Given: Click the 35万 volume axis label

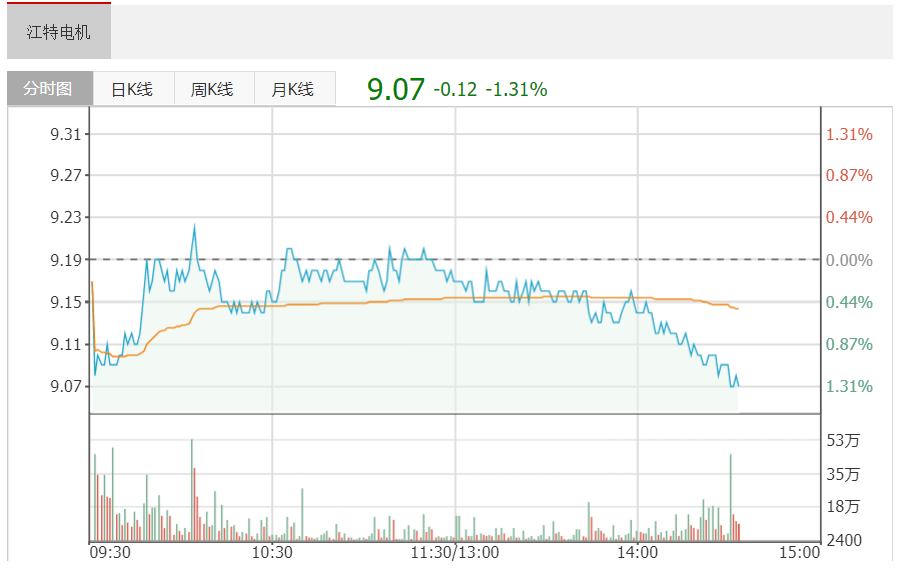Looking at the screenshot, I should (x=843, y=474).
